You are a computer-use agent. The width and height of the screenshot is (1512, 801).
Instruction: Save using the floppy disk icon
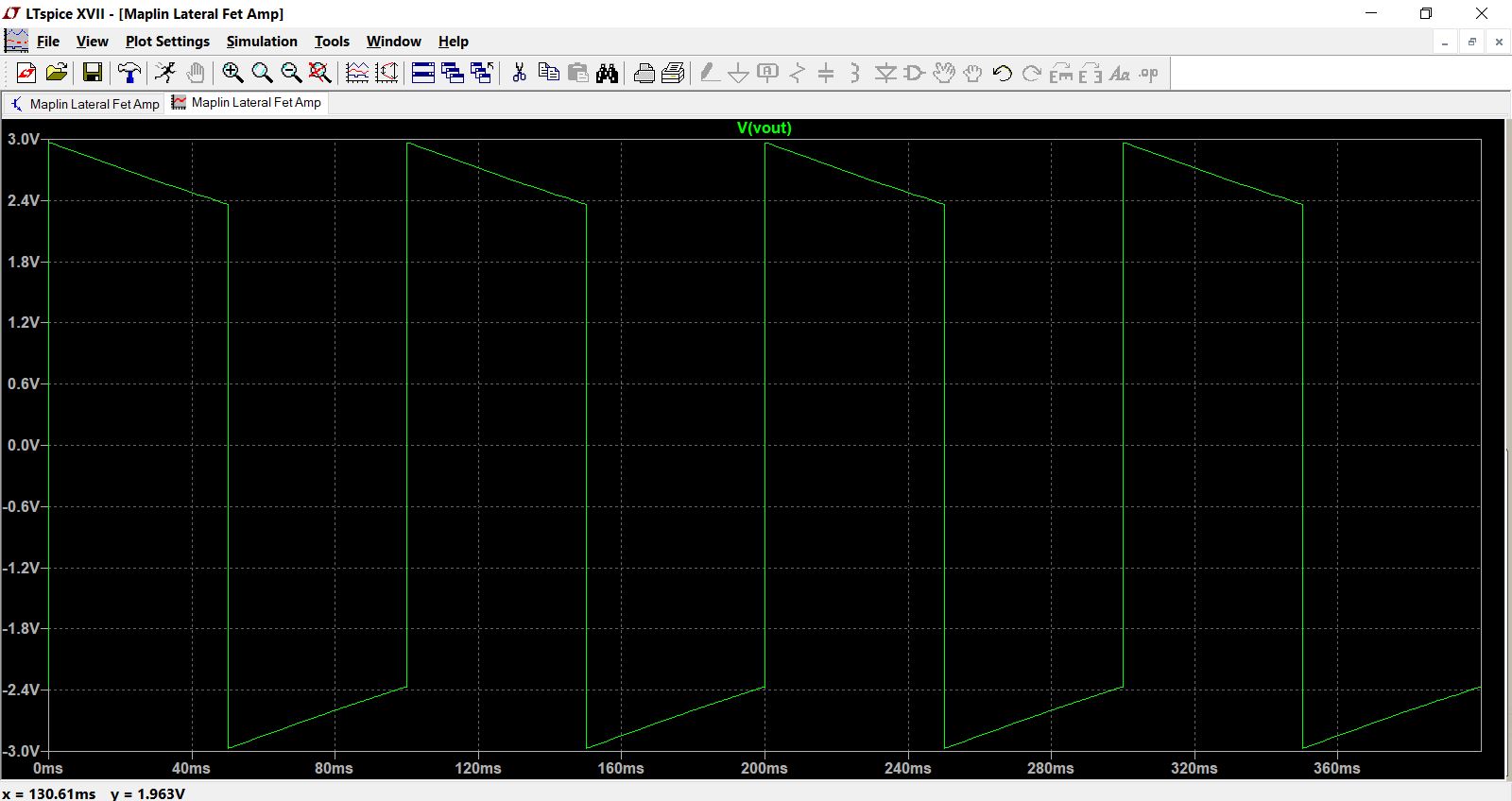(93, 73)
